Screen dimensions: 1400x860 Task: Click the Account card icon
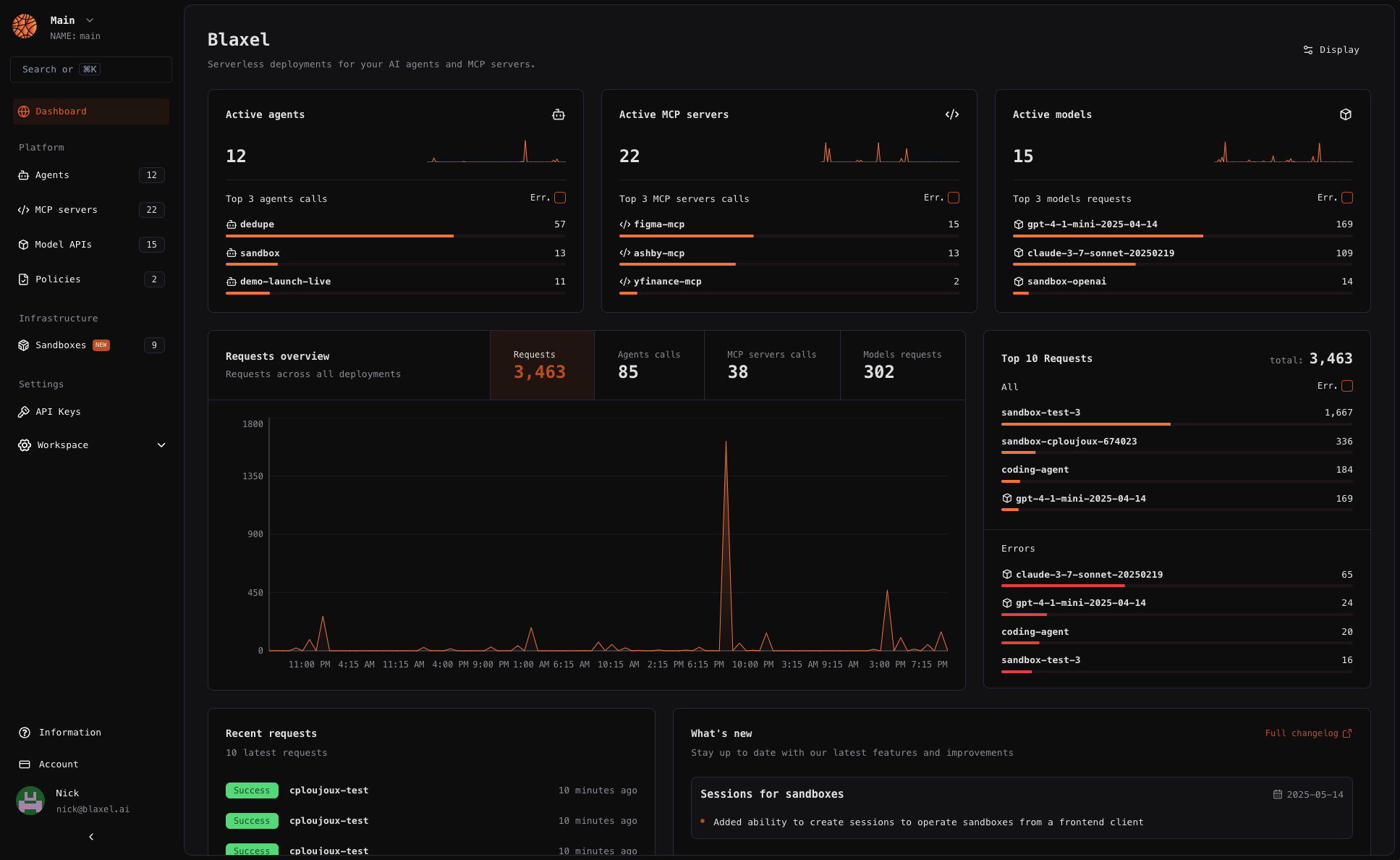pos(25,764)
